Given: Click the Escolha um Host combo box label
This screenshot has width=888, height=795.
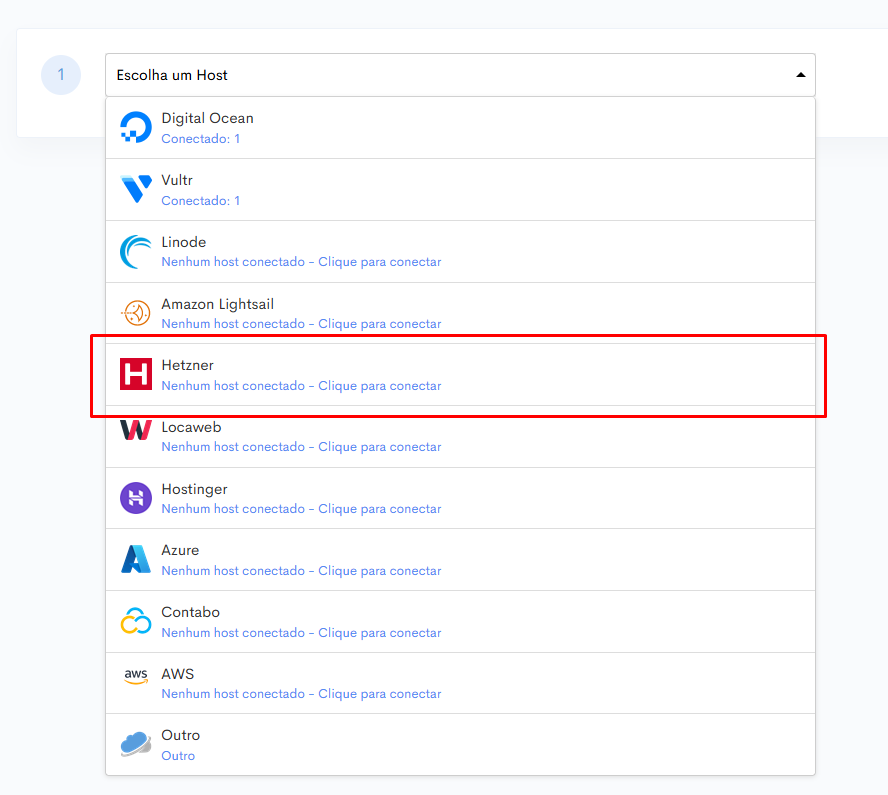Looking at the screenshot, I should [x=172, y=75].
